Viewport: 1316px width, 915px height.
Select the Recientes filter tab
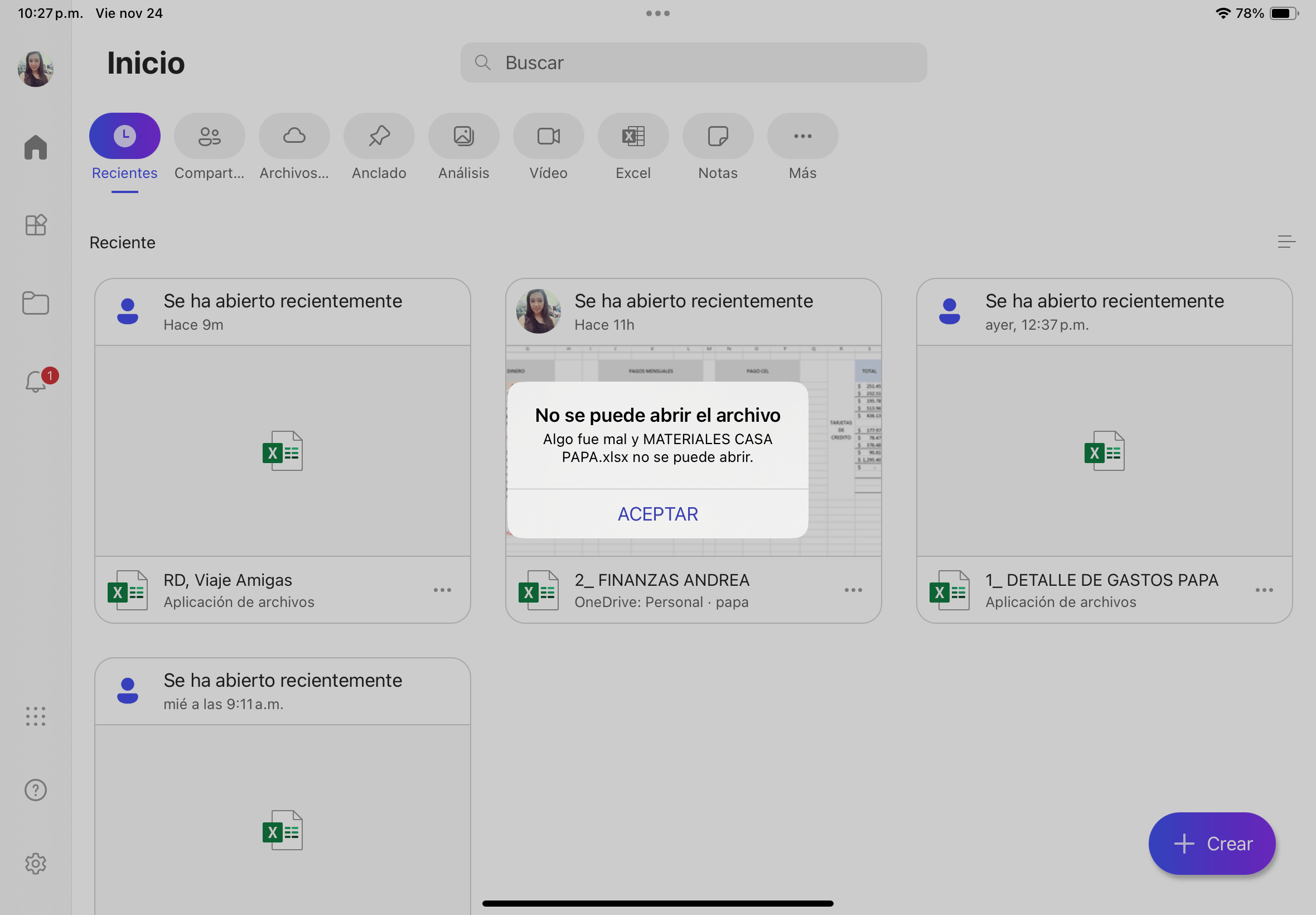pyautogui.click(x=124, y=136)
